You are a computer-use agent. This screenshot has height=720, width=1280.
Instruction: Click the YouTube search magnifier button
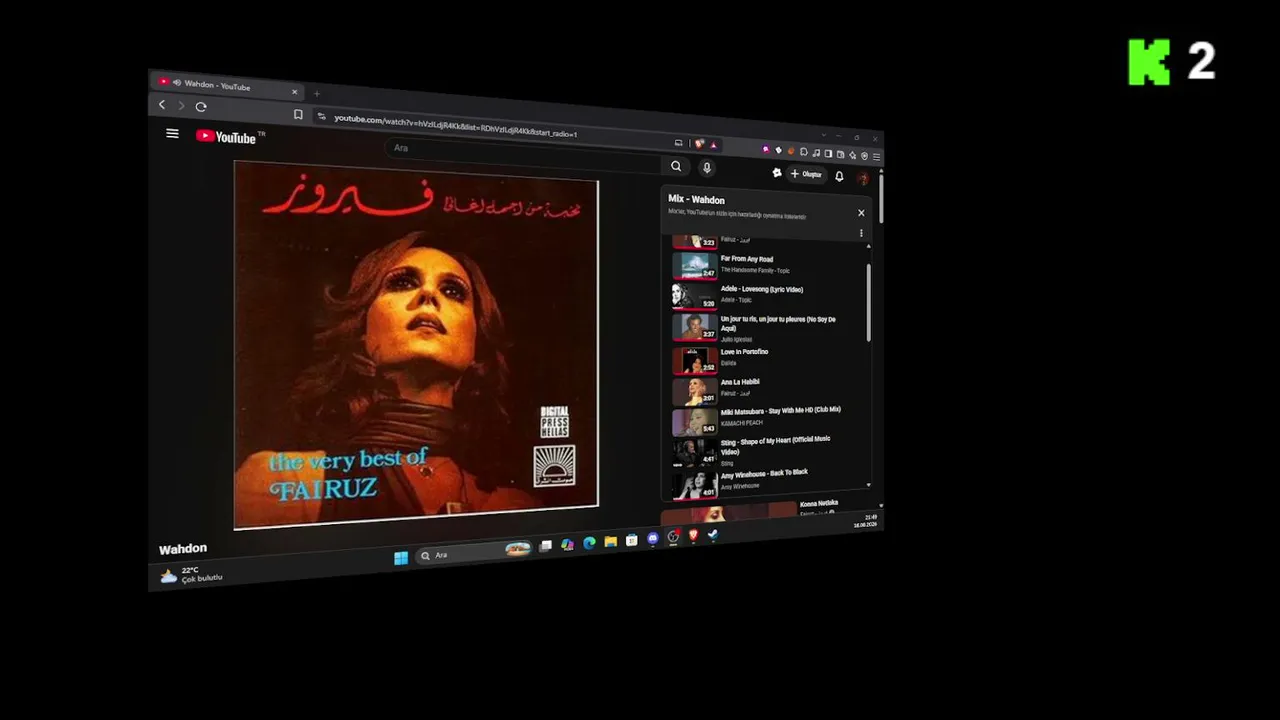tap(676, 167)
